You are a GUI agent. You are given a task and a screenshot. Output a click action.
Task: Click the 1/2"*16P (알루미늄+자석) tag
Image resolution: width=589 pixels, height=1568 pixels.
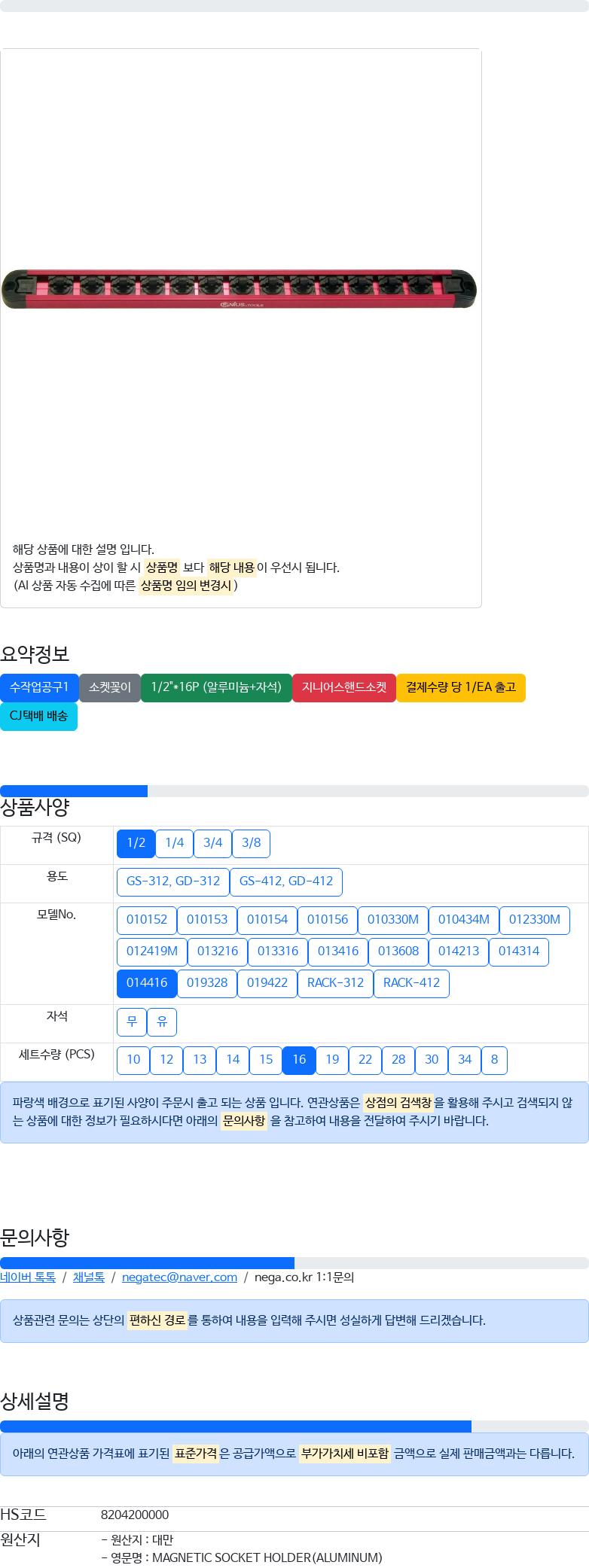point(216,687)
